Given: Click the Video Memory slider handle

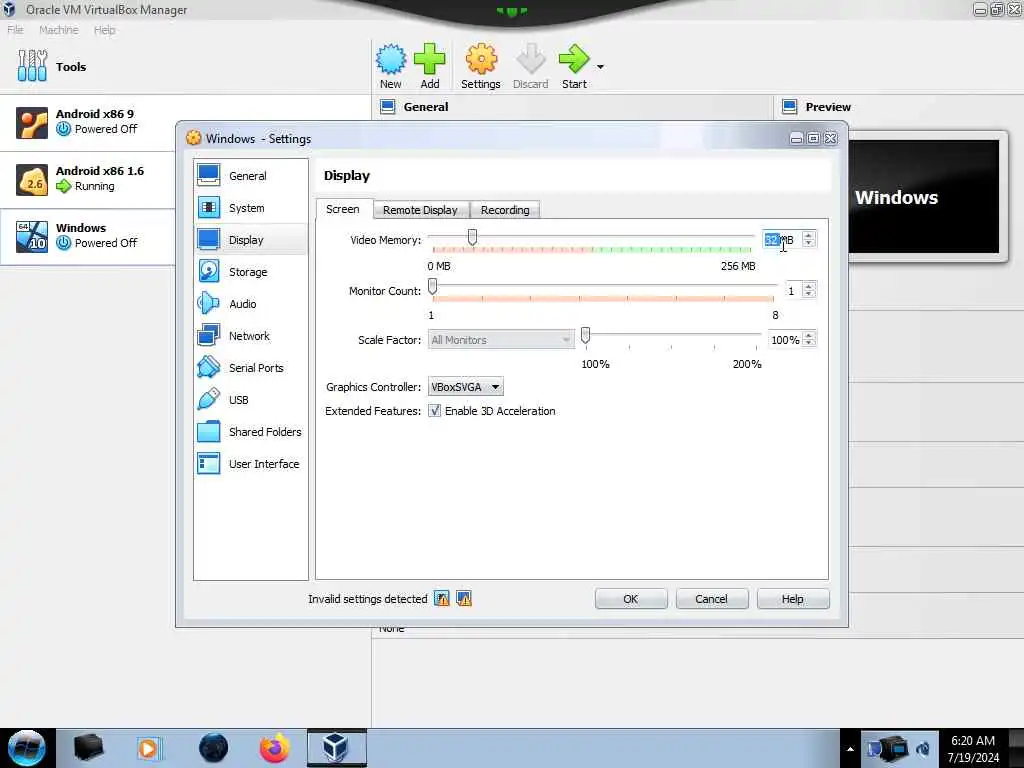Looking at the screenshot, I should click(x=472, y=237).
